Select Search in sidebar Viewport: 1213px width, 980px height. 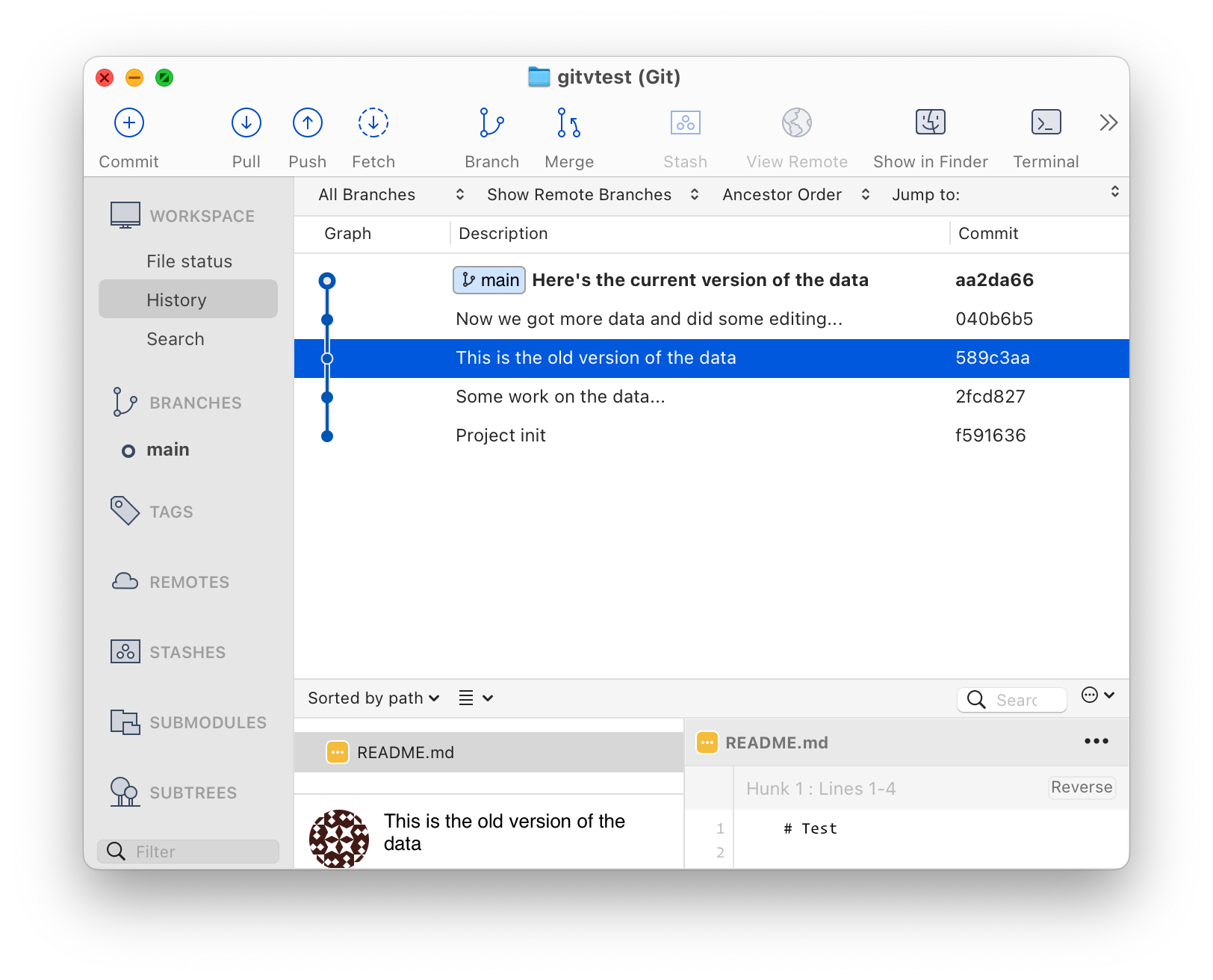point(189,339)
